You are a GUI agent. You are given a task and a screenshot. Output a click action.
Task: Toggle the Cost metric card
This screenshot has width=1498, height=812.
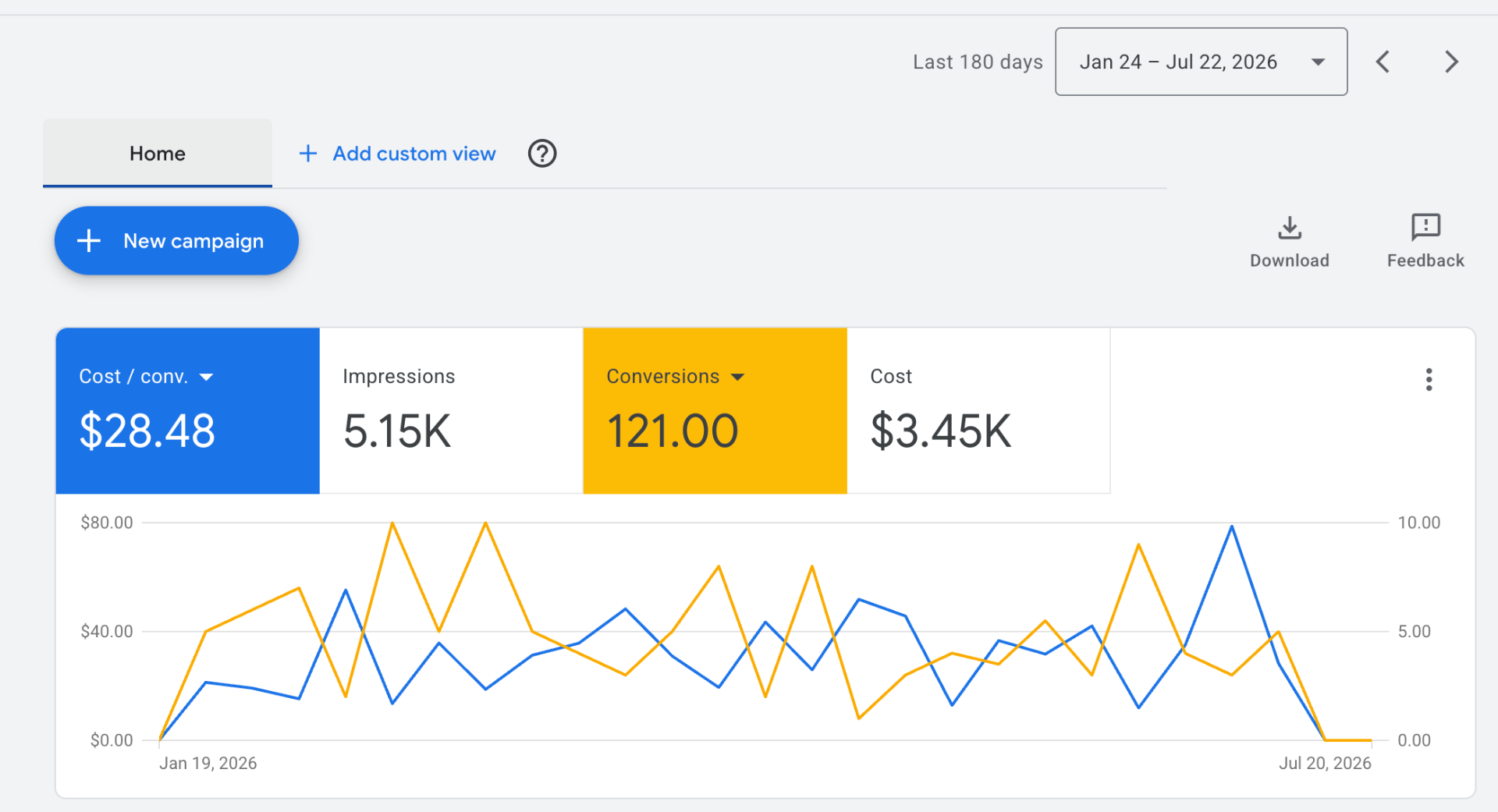978,410
